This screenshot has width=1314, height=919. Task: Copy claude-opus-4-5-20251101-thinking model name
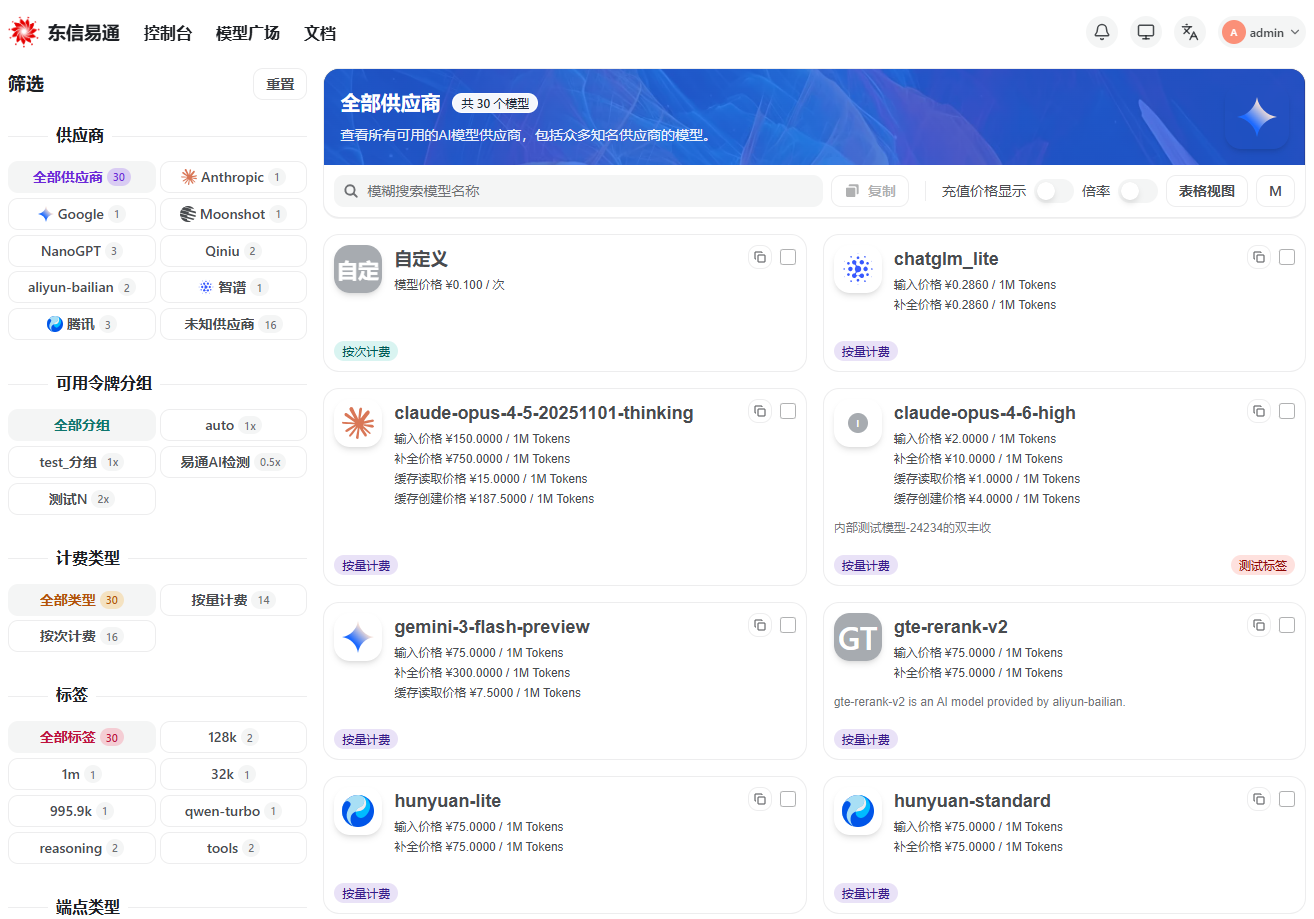coord(760,411)
